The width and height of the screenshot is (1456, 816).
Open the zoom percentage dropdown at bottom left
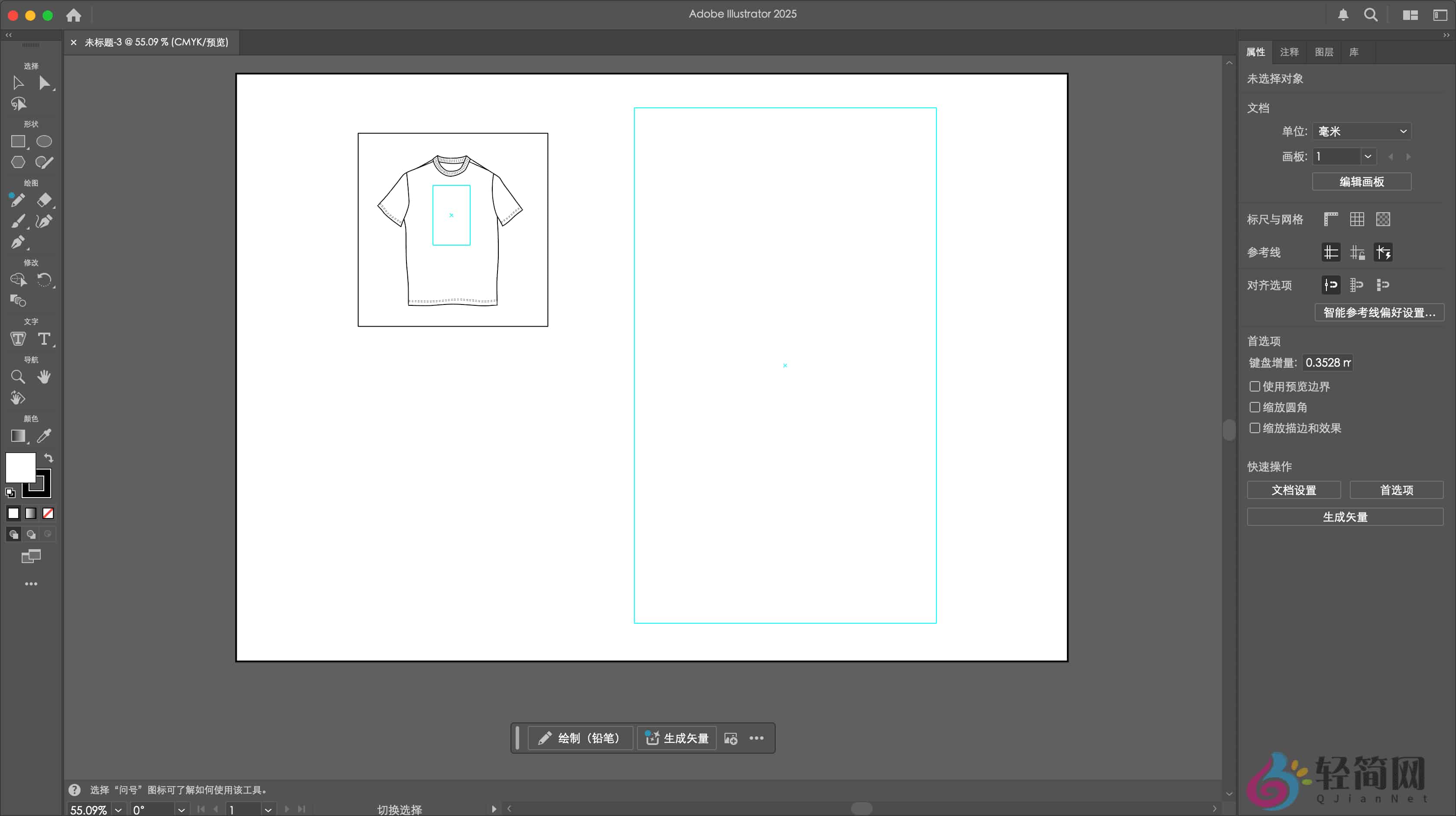pos(118,810)
